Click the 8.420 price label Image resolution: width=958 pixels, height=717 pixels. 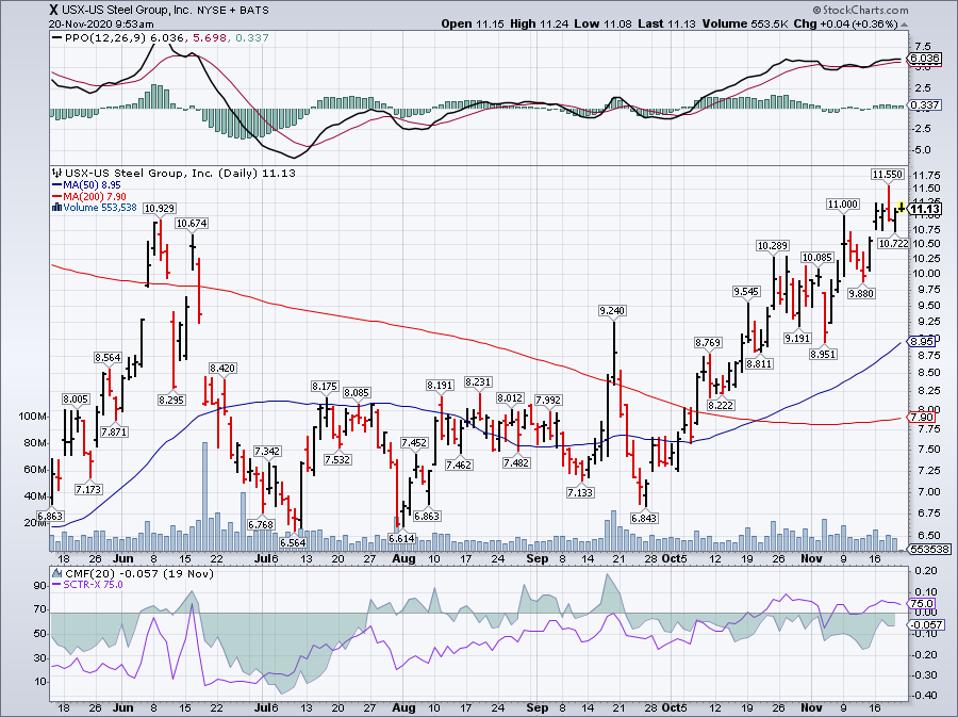(223, 368)
